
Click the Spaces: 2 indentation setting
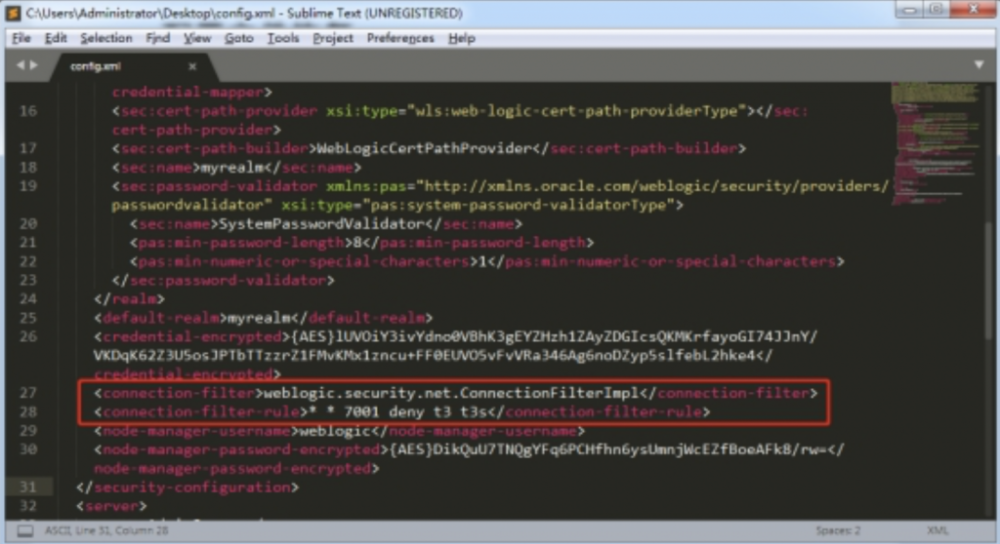click(x=837, y=531)
